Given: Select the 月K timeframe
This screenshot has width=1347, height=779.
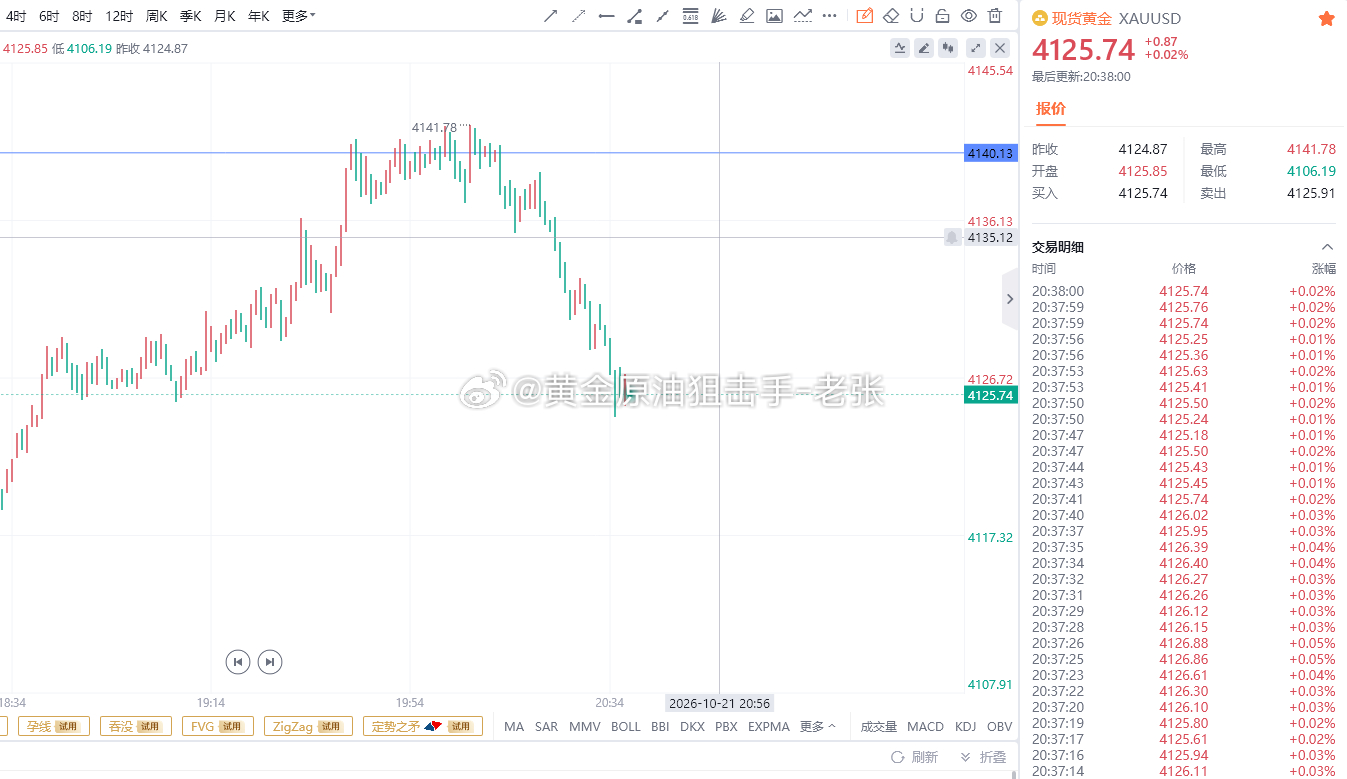Looking at the screenshot, I should (x=224, y=16).
